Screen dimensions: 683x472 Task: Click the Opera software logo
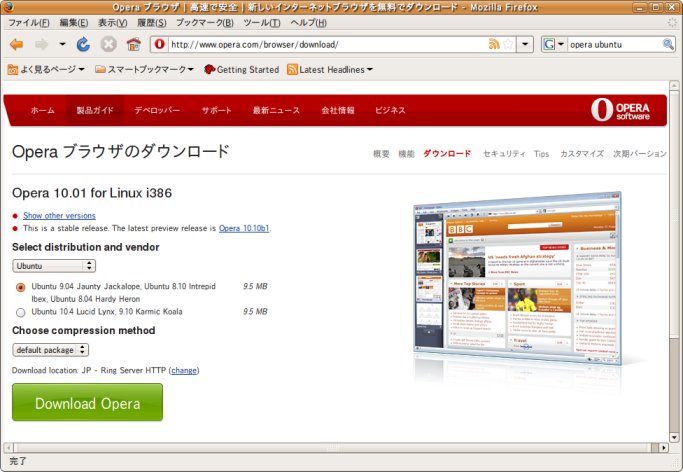click(624, 110)
